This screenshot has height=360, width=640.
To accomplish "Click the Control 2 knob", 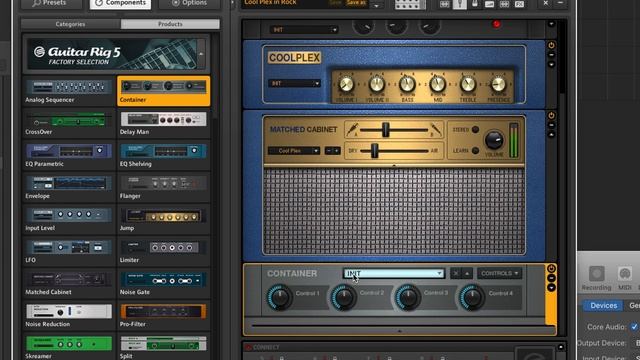I will pyautogui.click(x=344, y=298).
